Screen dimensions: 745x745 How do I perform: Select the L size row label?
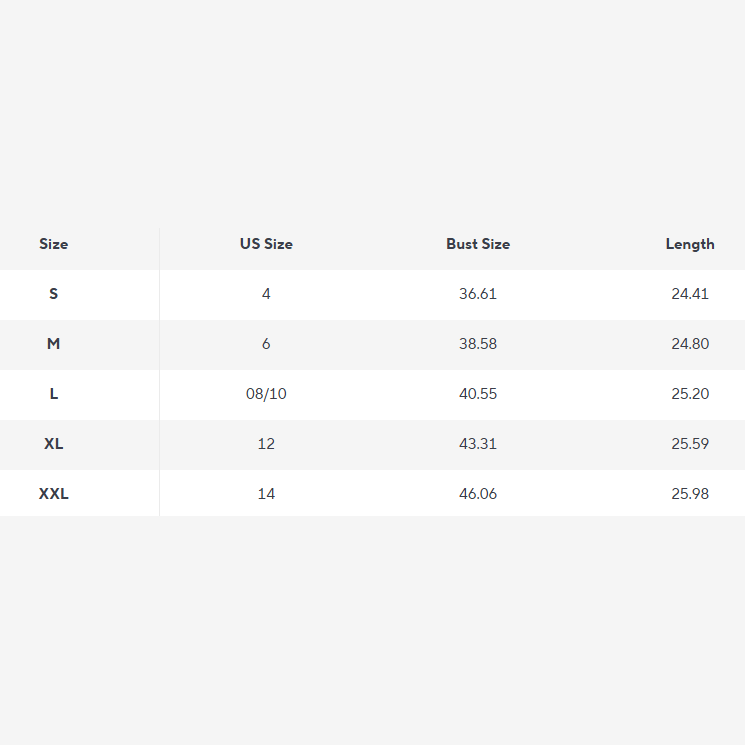(x=54, y=394)
